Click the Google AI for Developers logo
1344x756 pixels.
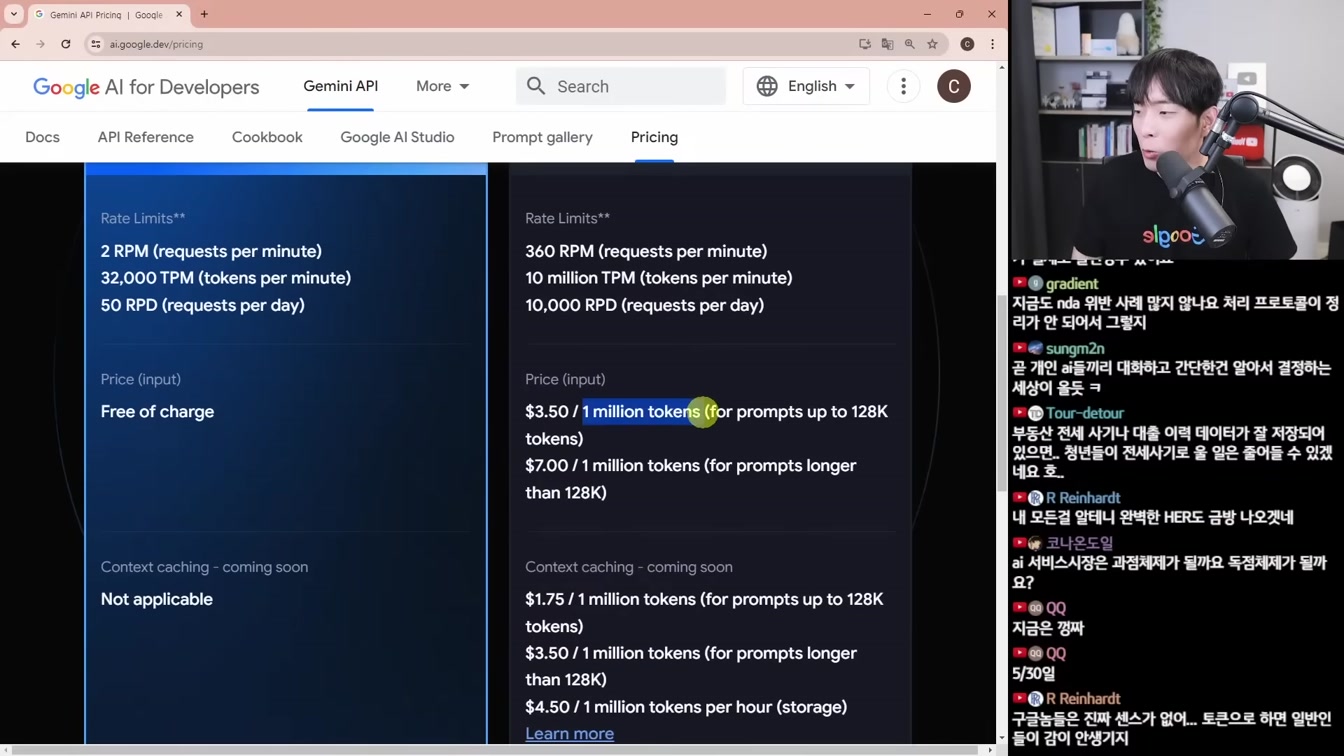click(x=146, y=87)
